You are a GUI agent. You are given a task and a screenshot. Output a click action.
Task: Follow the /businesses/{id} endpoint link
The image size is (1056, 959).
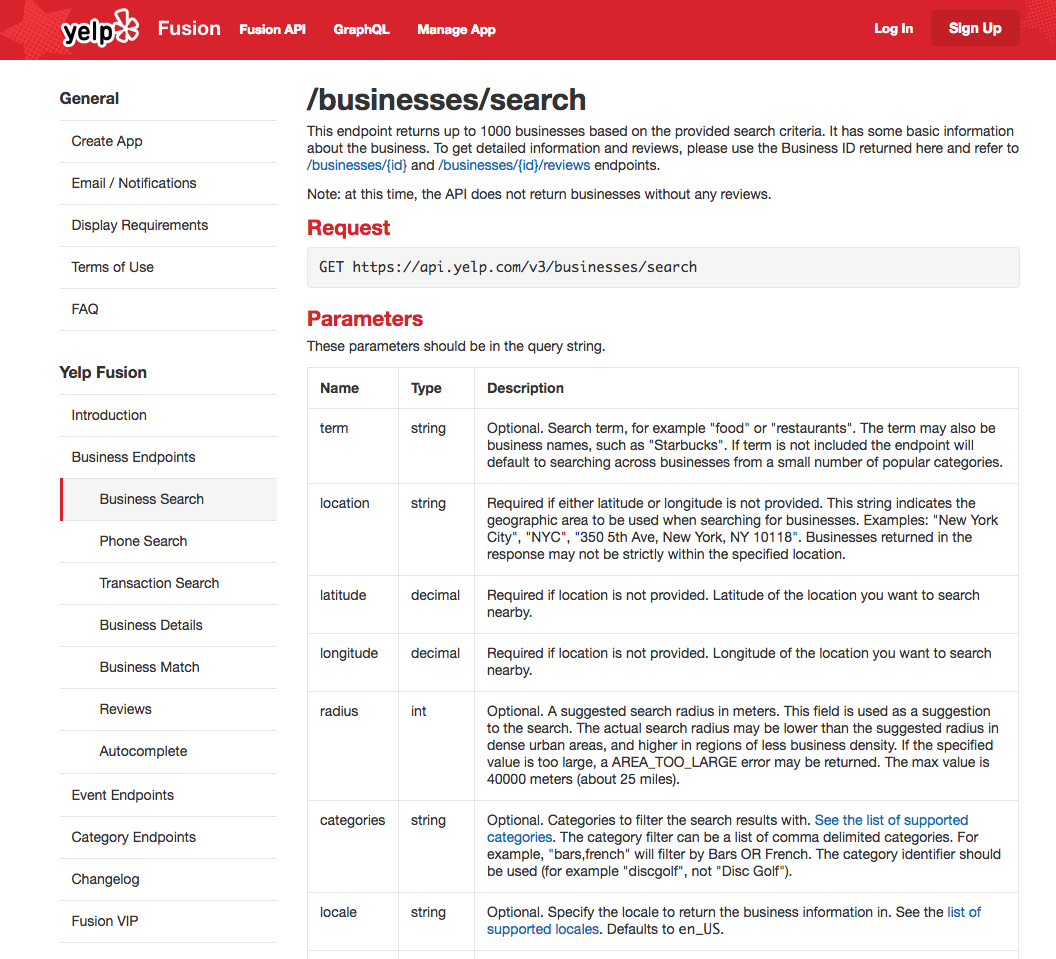point(357,165)
